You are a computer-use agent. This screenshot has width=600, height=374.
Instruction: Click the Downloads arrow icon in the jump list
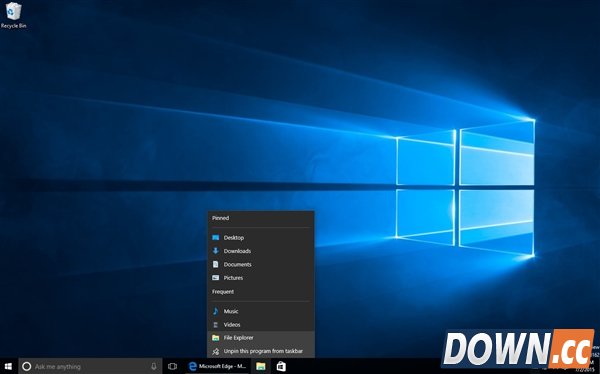tap(215, 251)
